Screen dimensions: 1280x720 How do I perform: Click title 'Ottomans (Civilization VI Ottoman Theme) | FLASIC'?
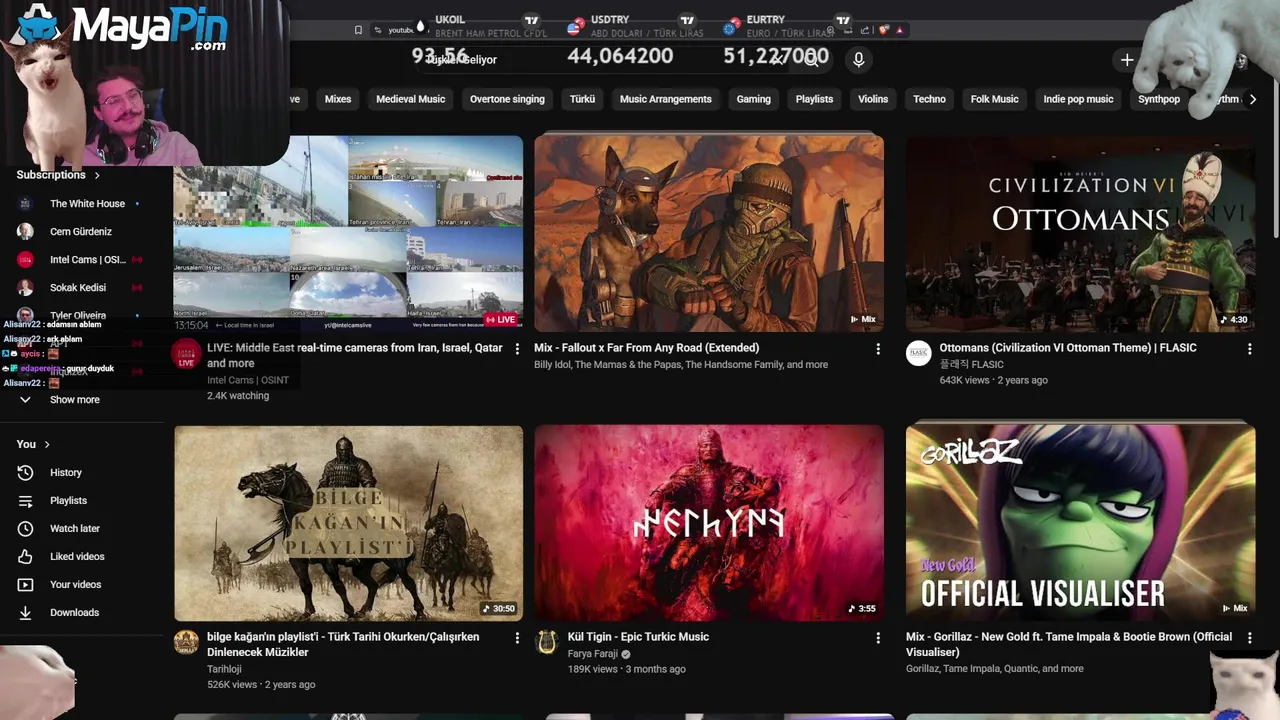(1068, 348)
